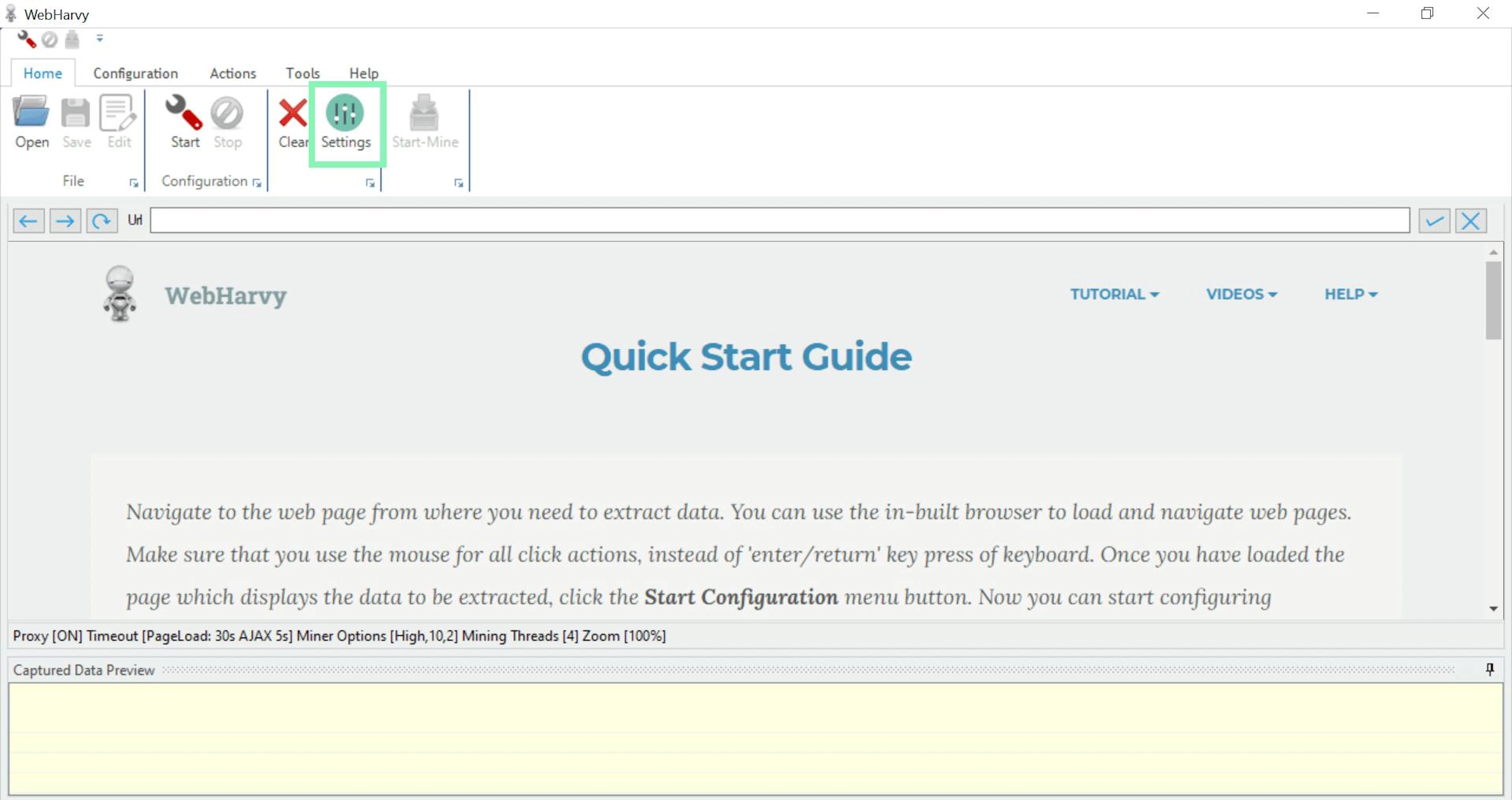This screenshot has width=1512, height=800.
Task: Close the WebHarvy window
Action: coord(1482,13)
